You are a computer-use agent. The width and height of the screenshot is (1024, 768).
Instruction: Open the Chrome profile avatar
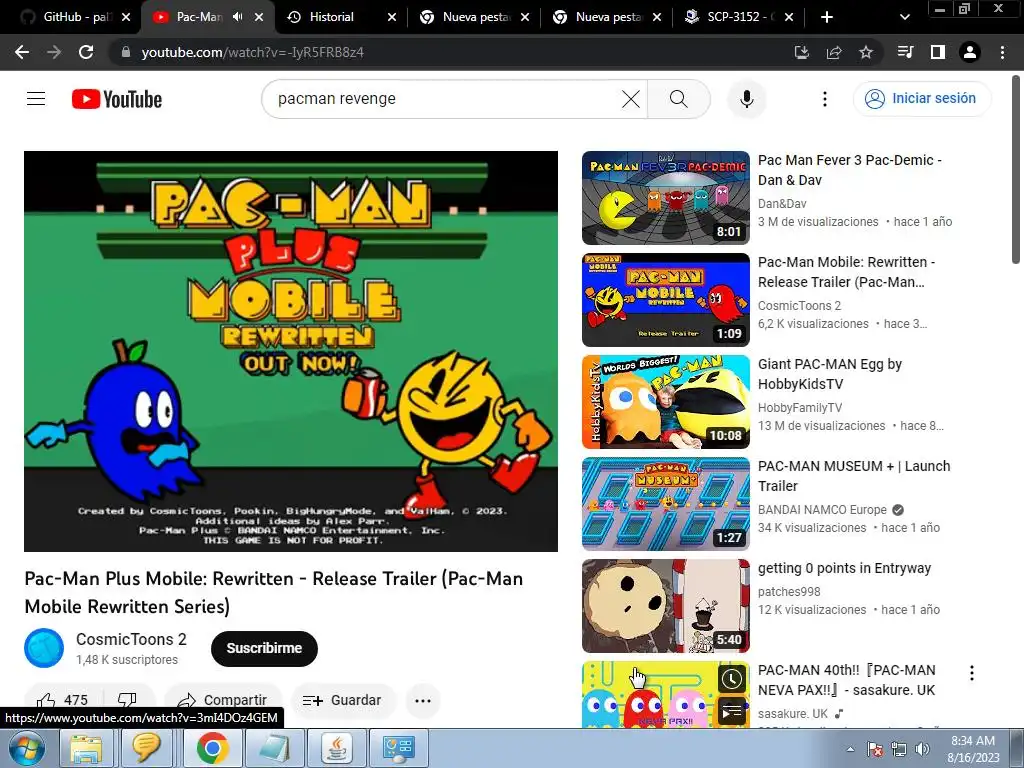click(970, 52)
